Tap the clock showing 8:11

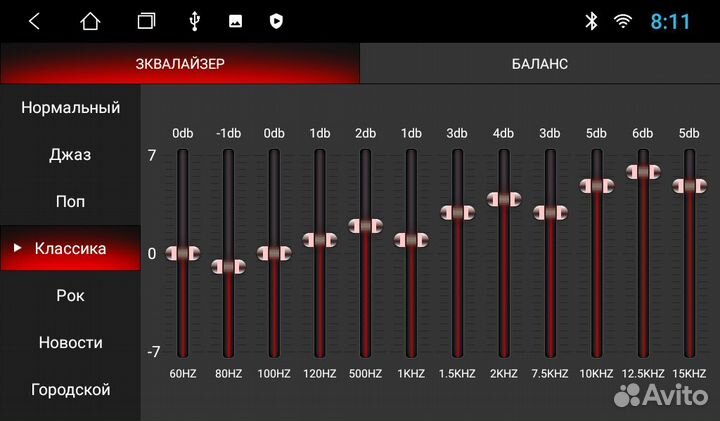click(671, 21)
